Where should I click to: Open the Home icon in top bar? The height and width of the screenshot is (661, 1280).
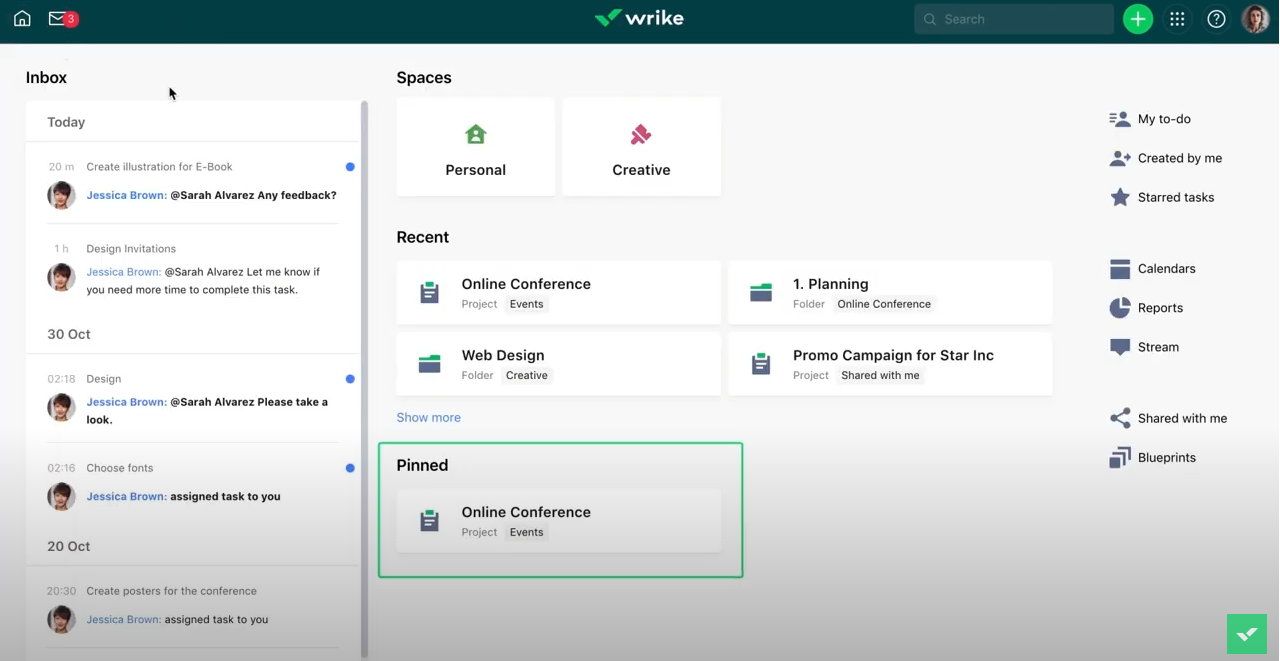click(x=22, y=19)
